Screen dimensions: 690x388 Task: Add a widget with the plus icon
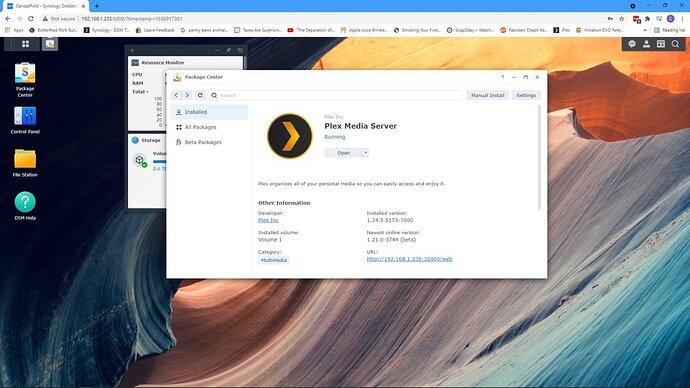click(132, 50)
